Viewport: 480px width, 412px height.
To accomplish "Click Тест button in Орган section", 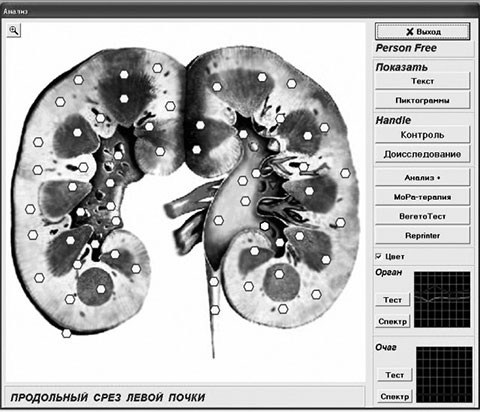I will (392, 300).
